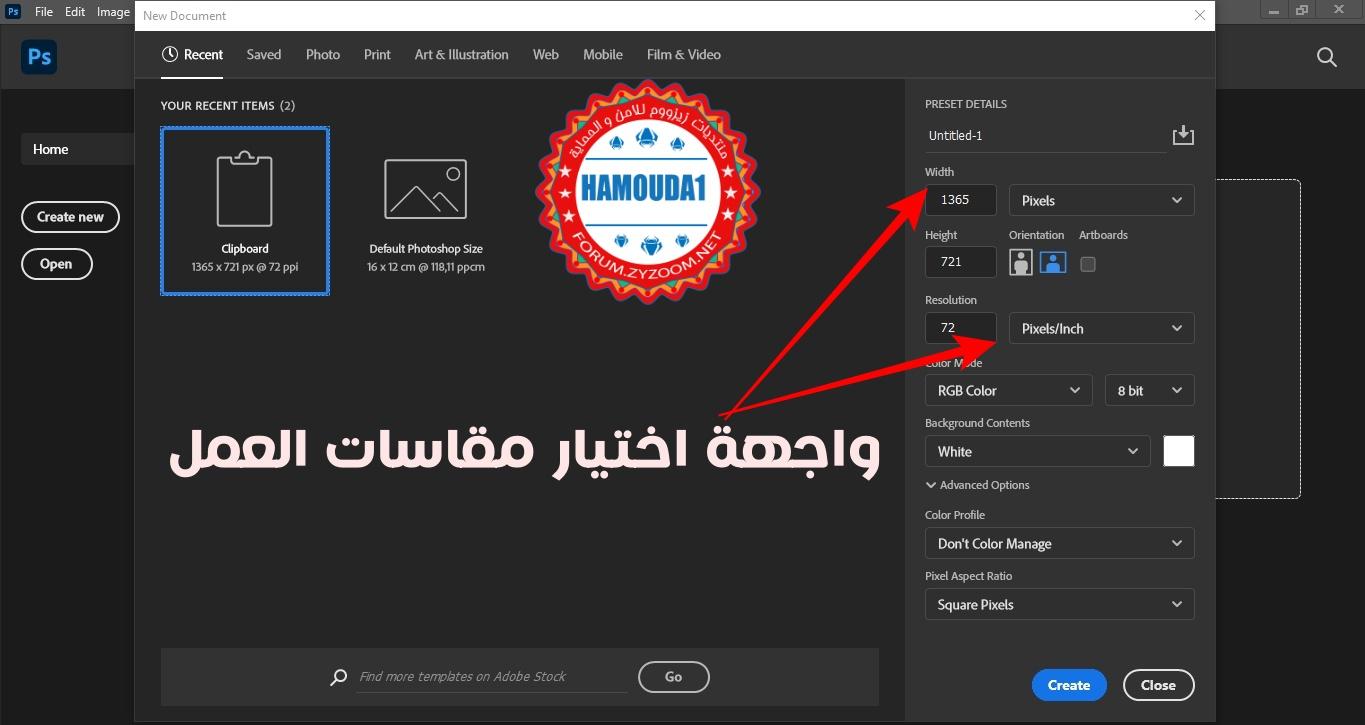1365x725 pixels.
Task: Save document preset icon next to Untitled-1
Action: coord(1183,135)
